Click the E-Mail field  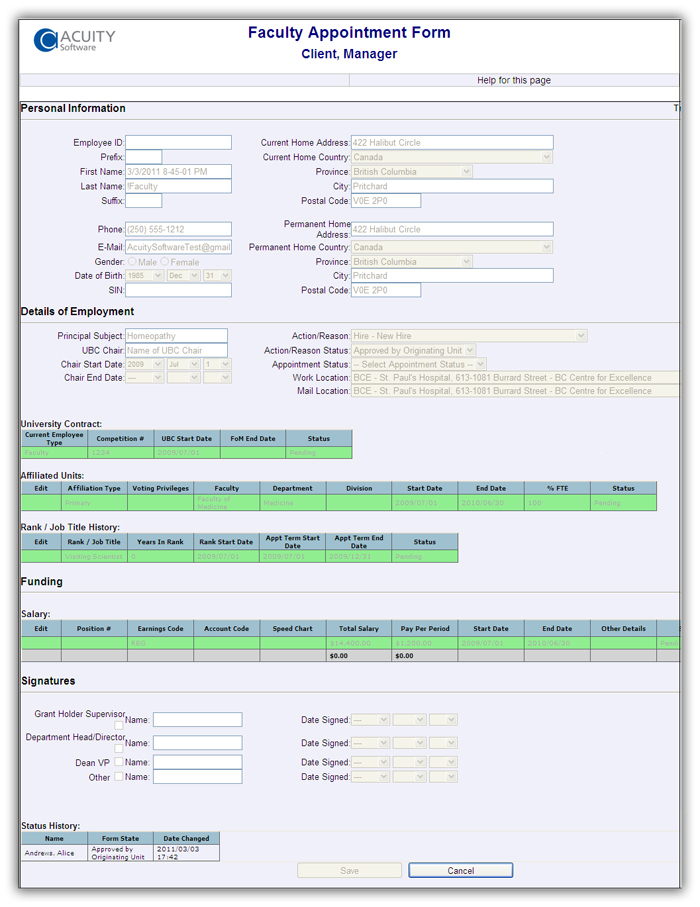click(178, 247)
